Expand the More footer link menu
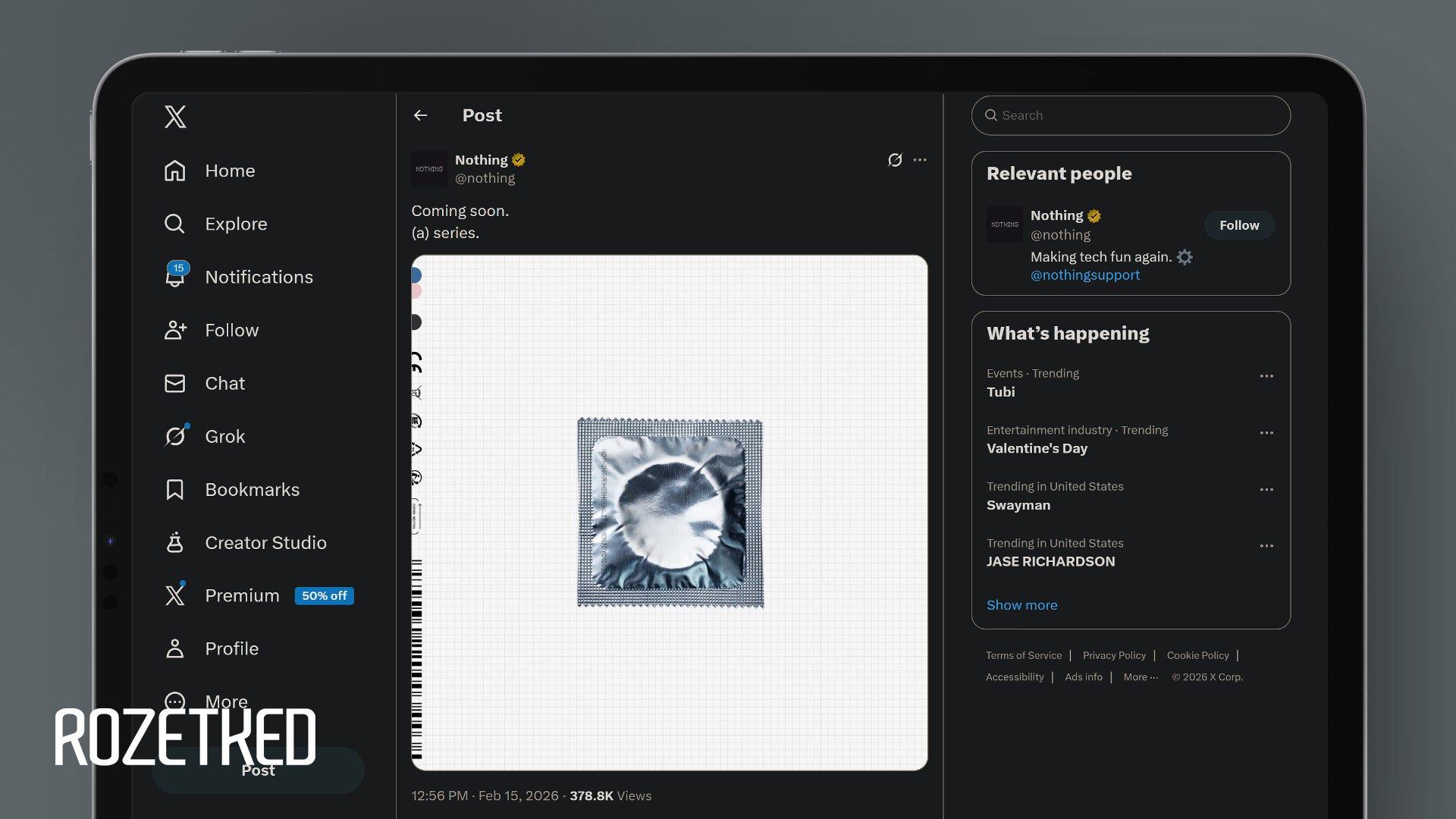The width and height of the screenshot is (1456, 819). click(1140, 677)
